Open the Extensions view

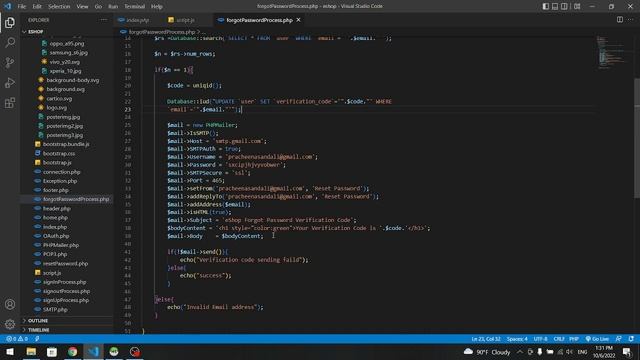click(x=10, y=102)
